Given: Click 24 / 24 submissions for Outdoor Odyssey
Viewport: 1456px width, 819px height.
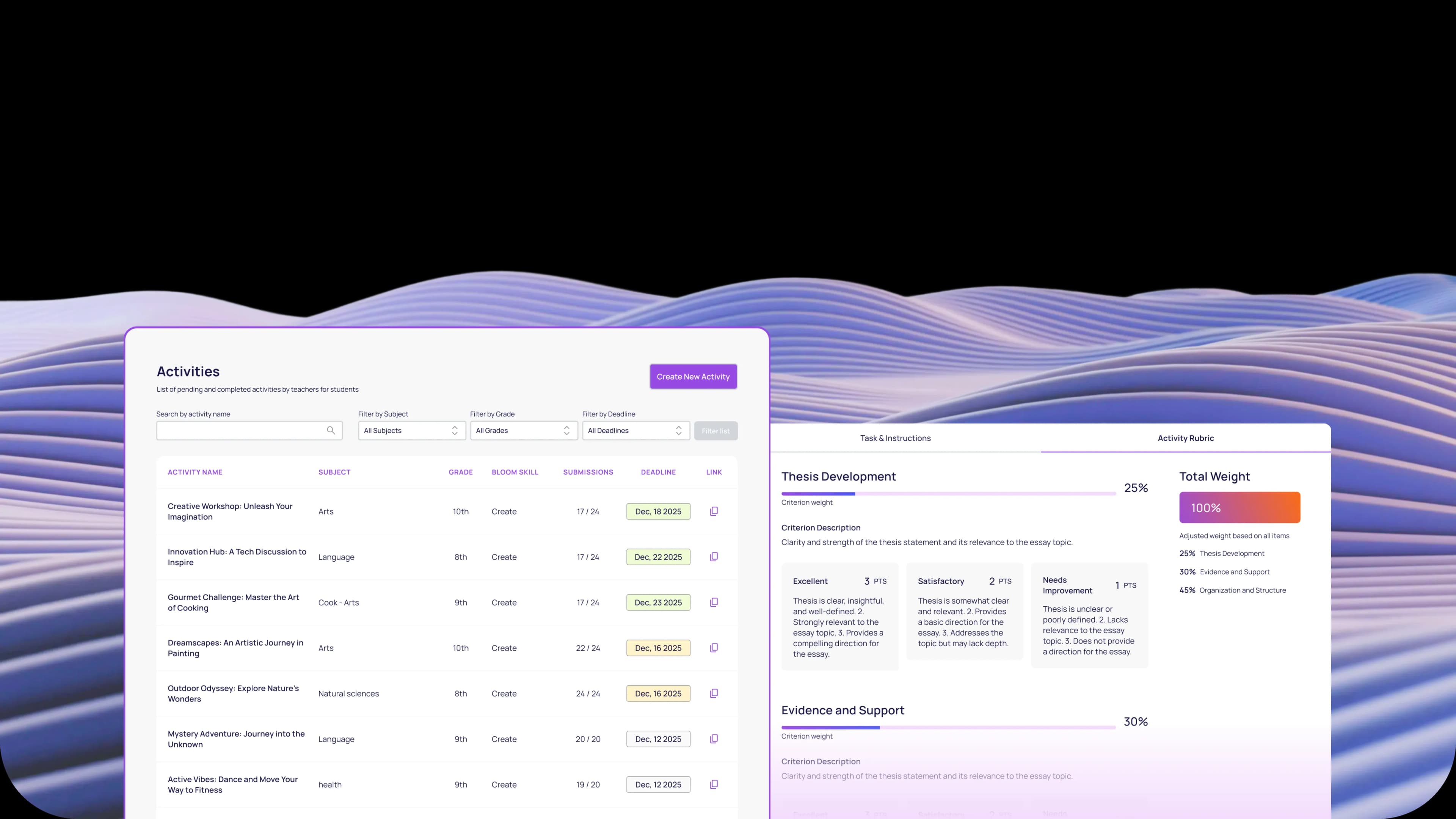Looking at the screenshot, I should click(x=588, y=693).
